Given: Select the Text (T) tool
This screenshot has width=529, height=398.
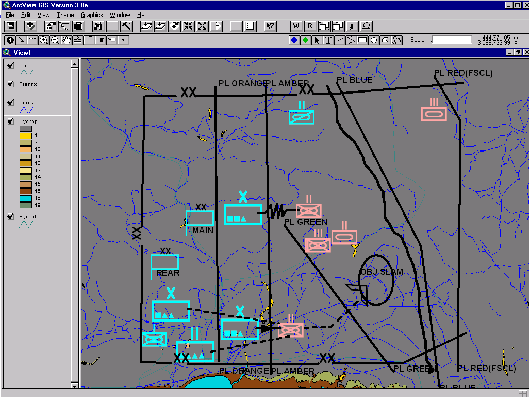Looking at the screenshot, I should point(327,40).
